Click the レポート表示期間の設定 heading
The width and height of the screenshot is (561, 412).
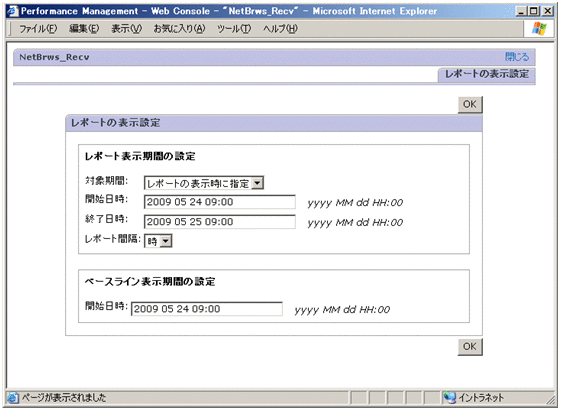point(140,157)
